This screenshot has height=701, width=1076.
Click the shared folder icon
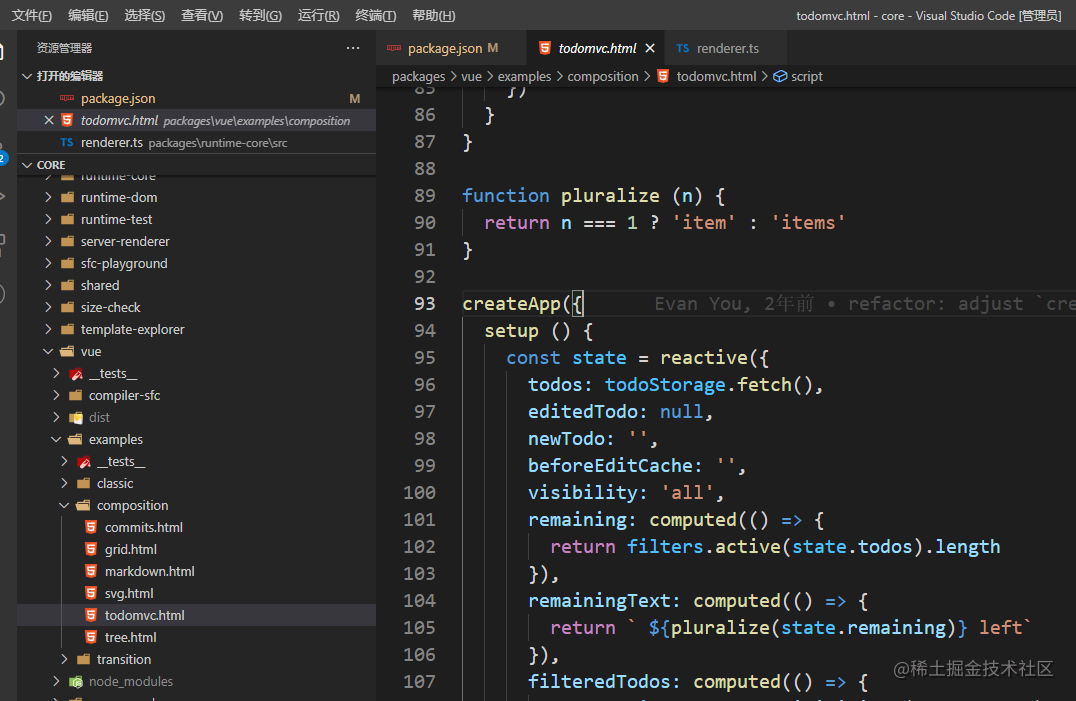67,285
